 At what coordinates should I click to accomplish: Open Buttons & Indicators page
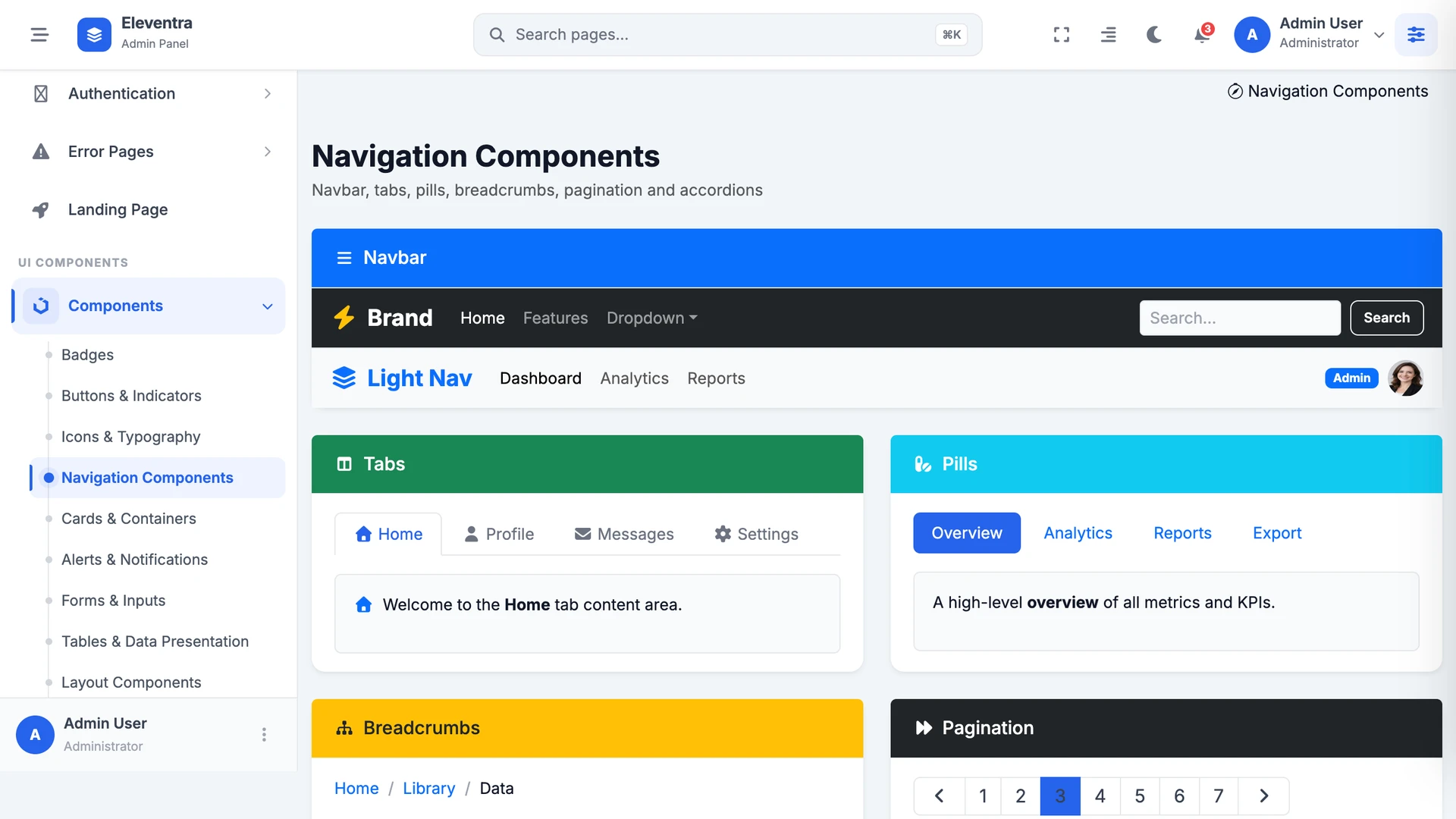tap(131, 396)
